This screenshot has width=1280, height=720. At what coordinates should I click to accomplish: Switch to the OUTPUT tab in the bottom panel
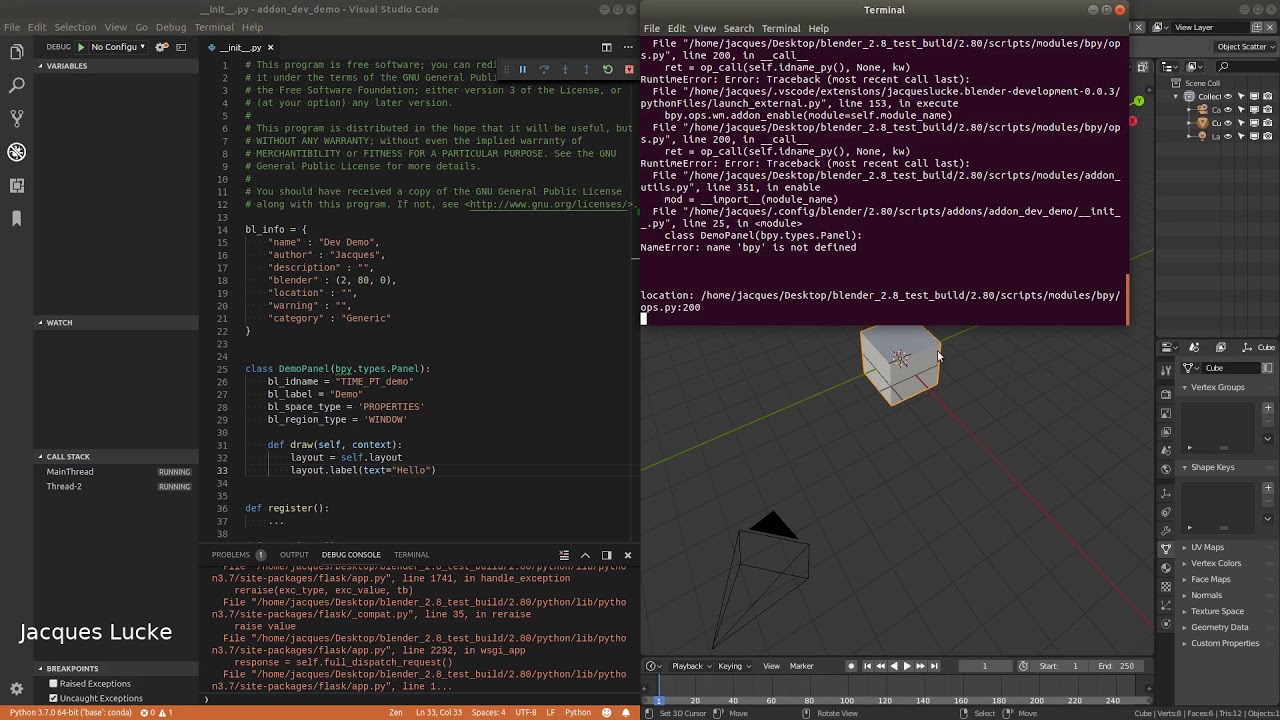(x=294, y=555)
